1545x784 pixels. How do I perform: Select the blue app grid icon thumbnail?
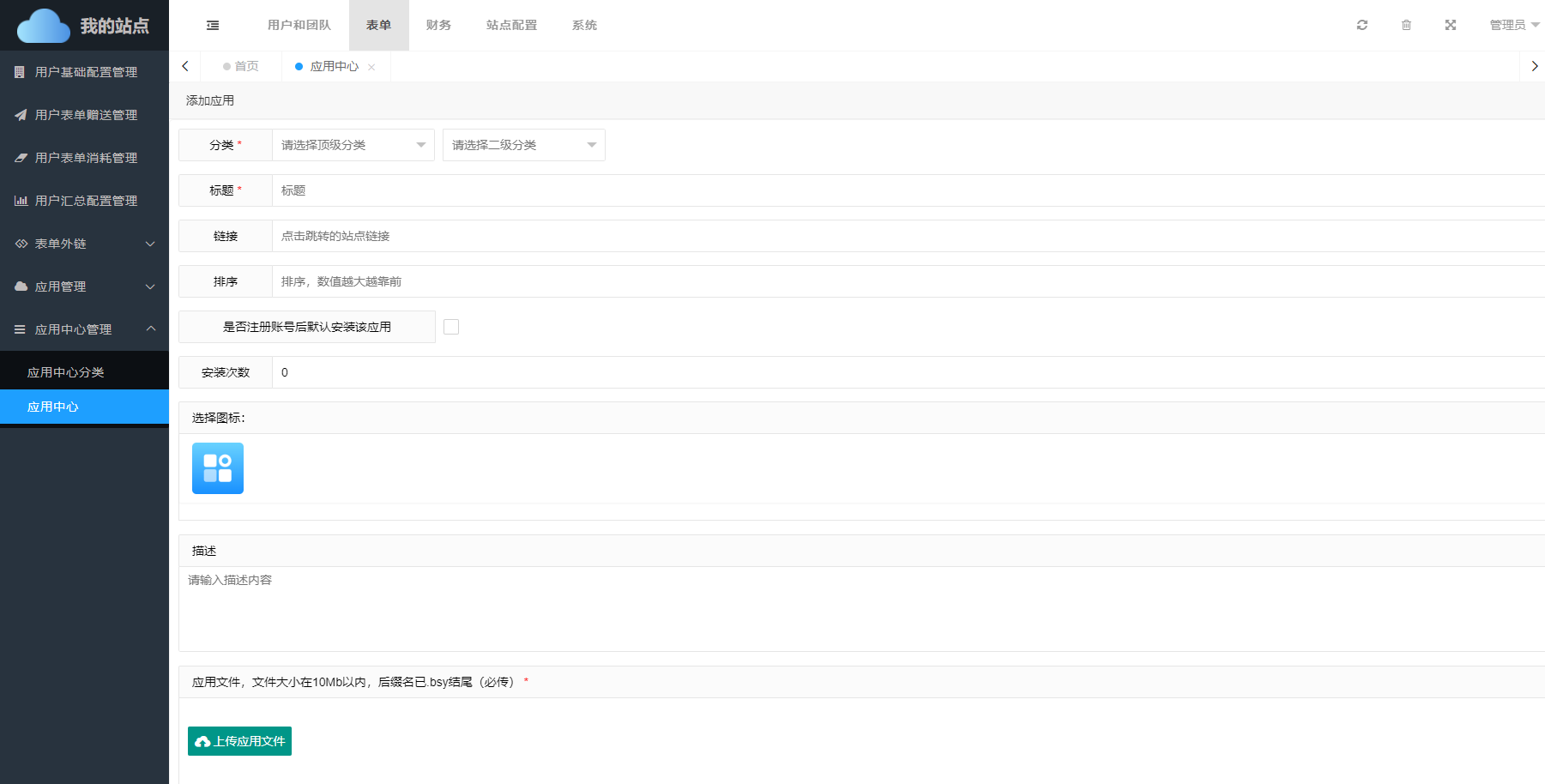point(218,468)
